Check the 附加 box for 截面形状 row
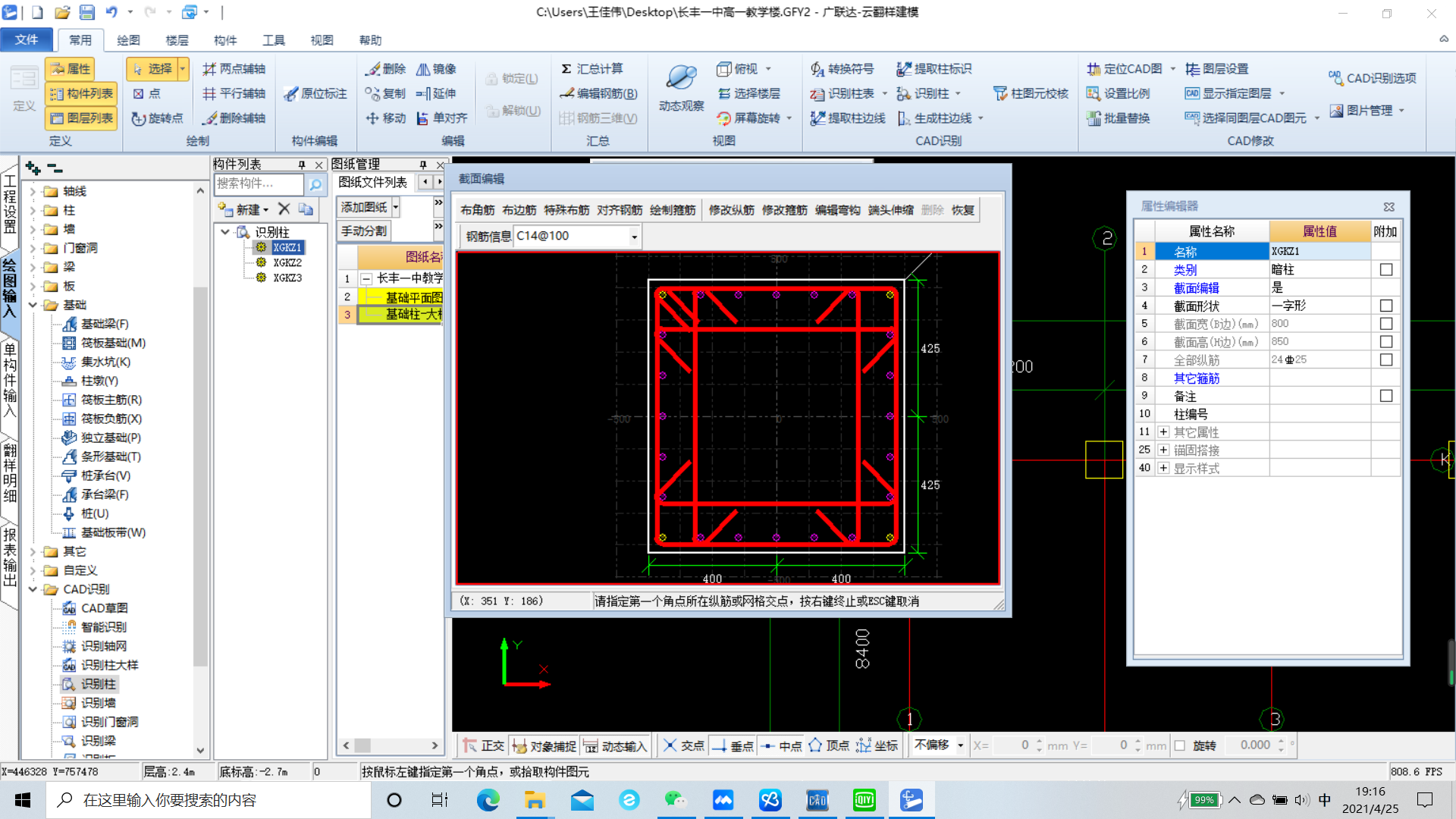This screenshot has width=1456, height=819. coord(1385,306)
